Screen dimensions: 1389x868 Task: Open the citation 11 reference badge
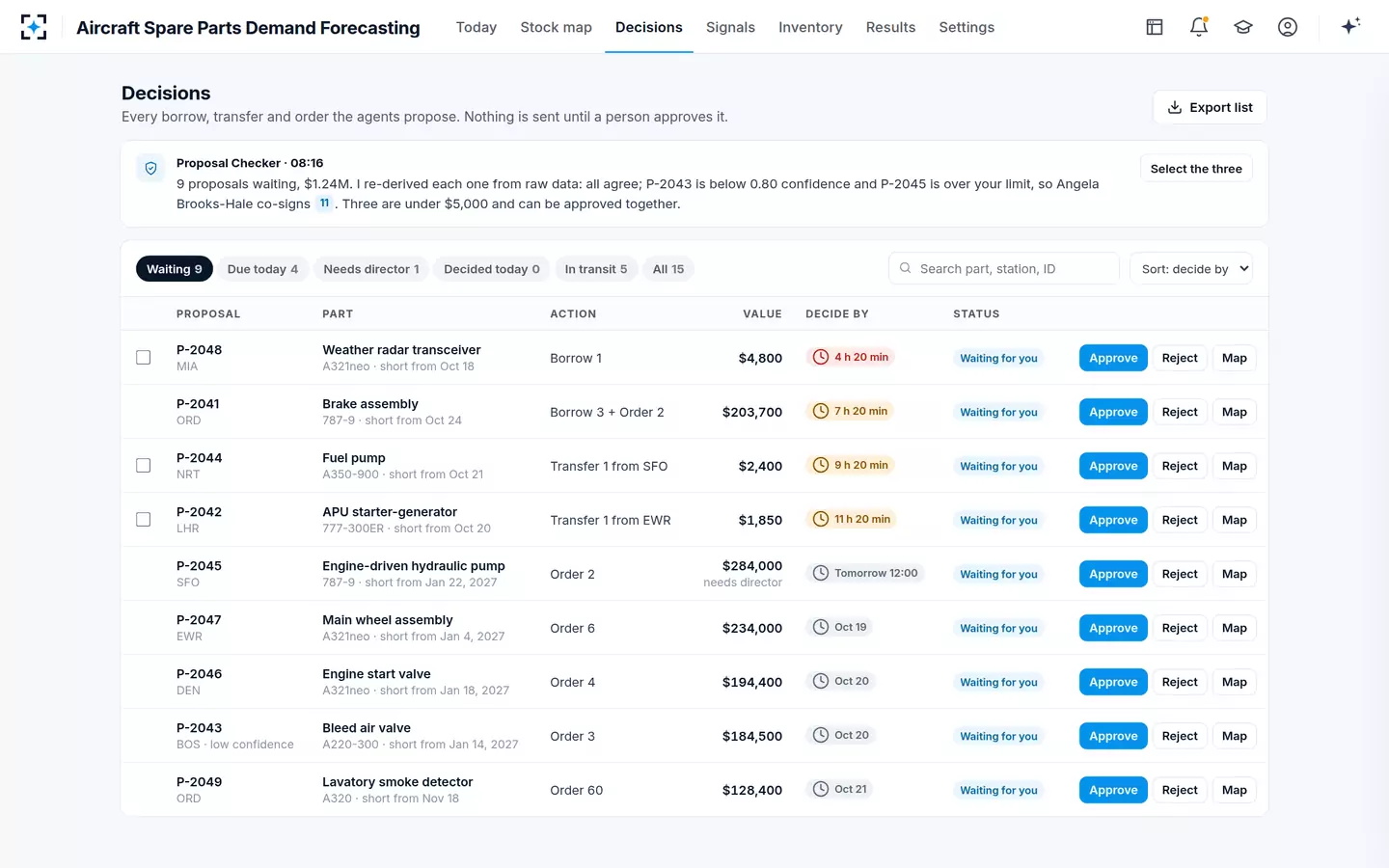[x=325, y=203]
